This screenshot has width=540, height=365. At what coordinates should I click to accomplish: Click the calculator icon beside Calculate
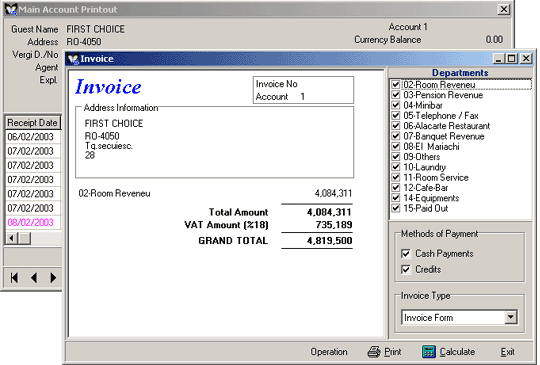click(x=429, y=352)
